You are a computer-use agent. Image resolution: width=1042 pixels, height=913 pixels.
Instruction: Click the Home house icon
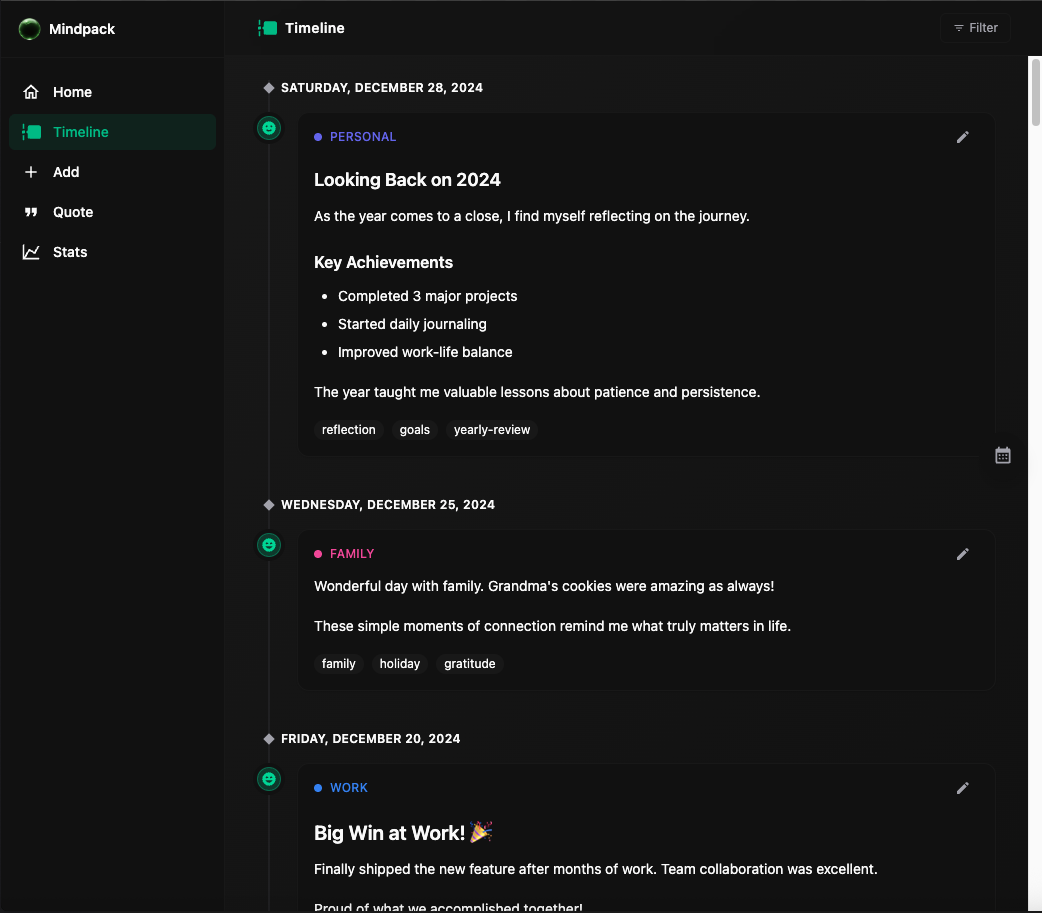click(31, 92)
